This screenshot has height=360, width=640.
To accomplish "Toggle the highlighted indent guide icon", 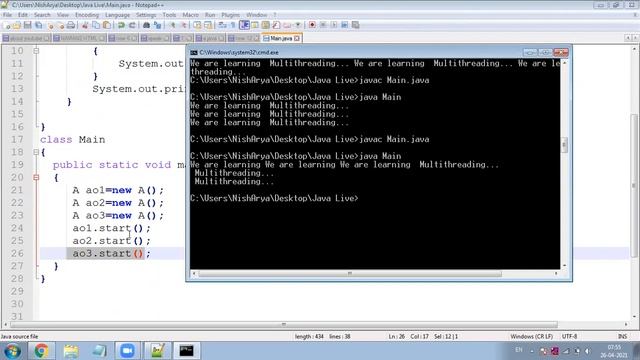I will pos(244,25).
